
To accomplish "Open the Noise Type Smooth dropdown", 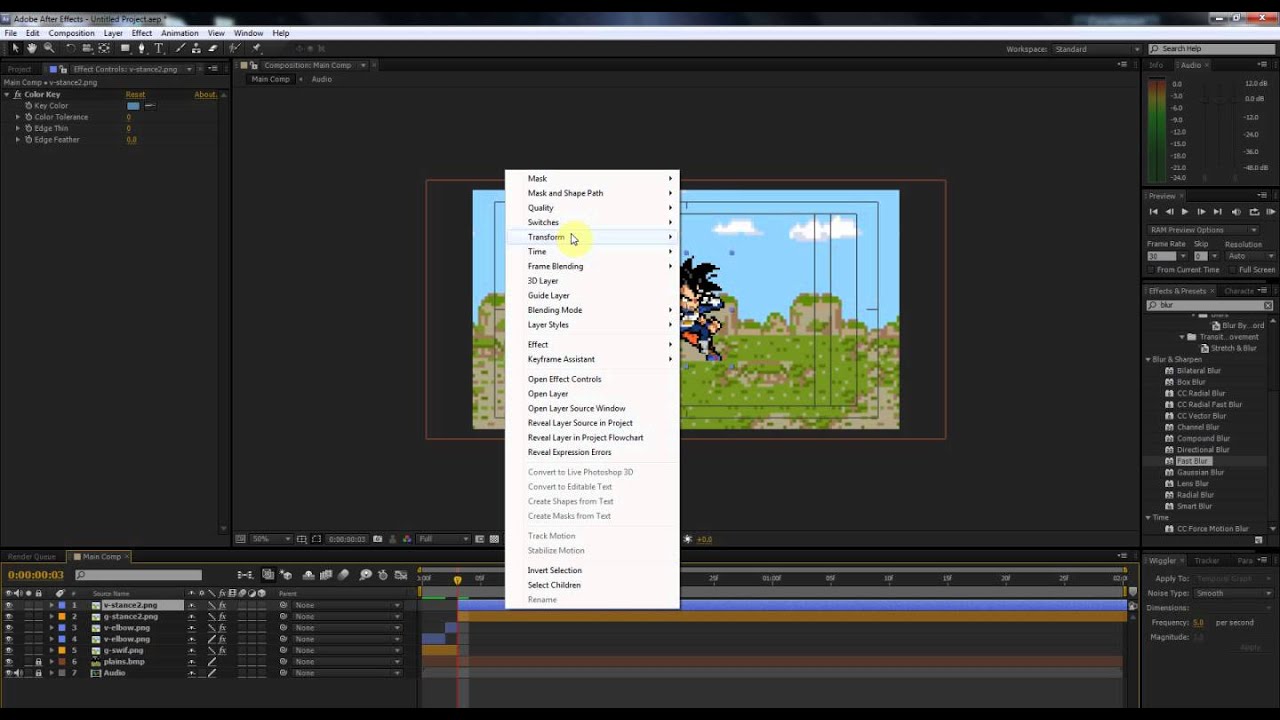I will pos(1234,593).
